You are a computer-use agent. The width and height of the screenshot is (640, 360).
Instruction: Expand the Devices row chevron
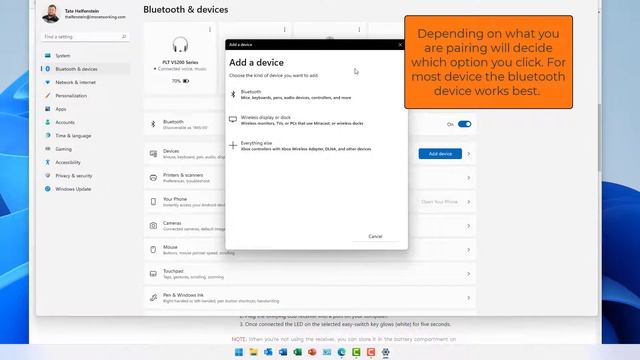tap(469, 154)
